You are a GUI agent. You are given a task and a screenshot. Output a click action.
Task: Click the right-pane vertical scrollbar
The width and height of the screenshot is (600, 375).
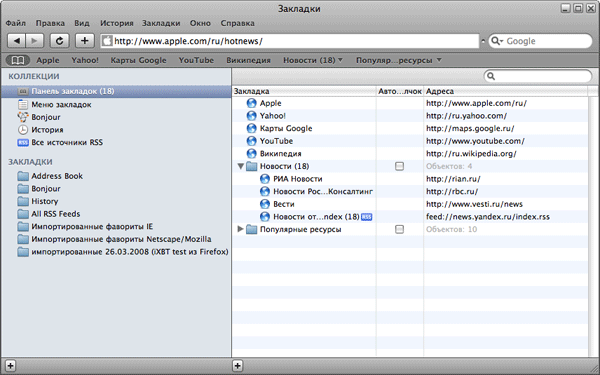(593, 226)
